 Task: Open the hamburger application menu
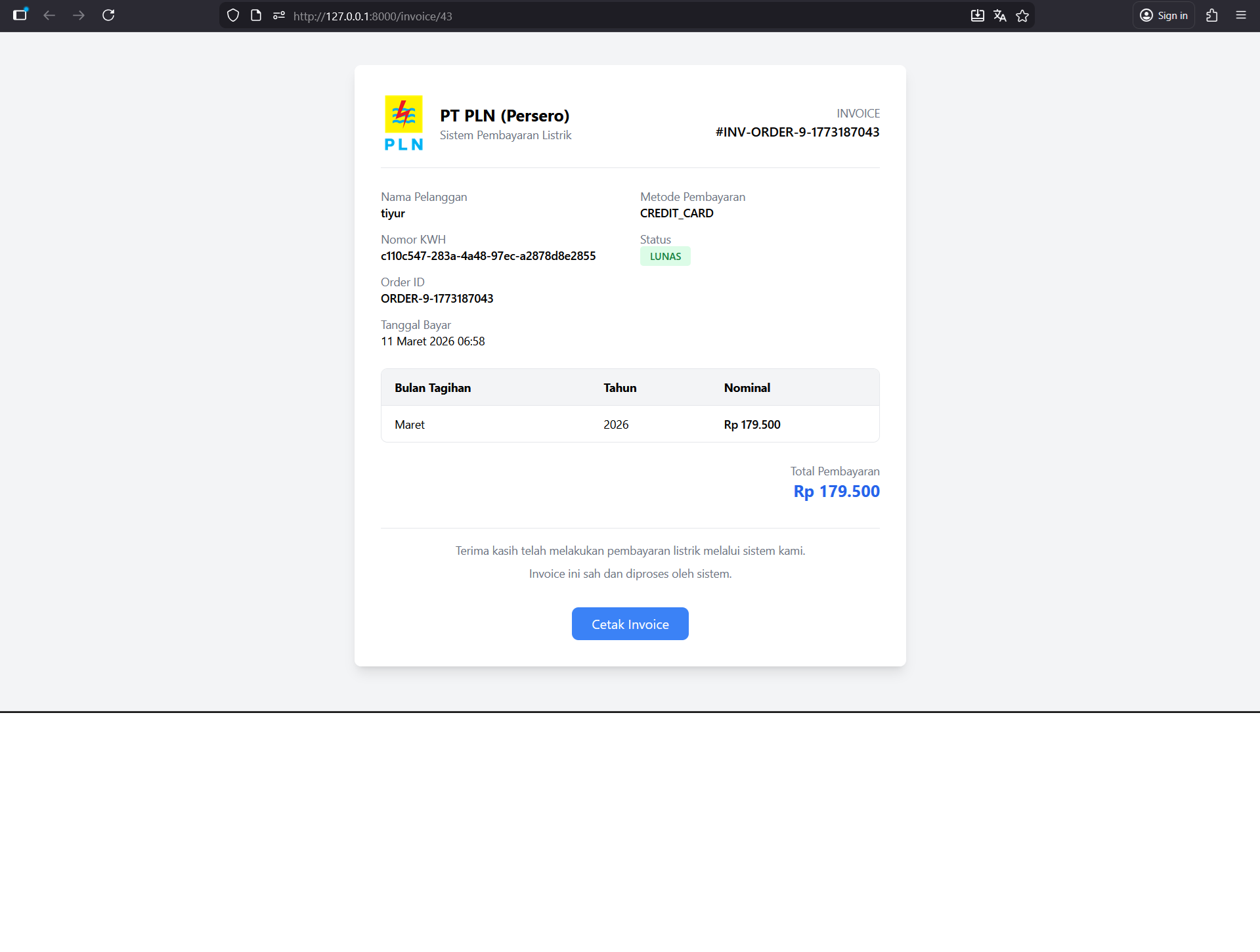coord(1241,15)
